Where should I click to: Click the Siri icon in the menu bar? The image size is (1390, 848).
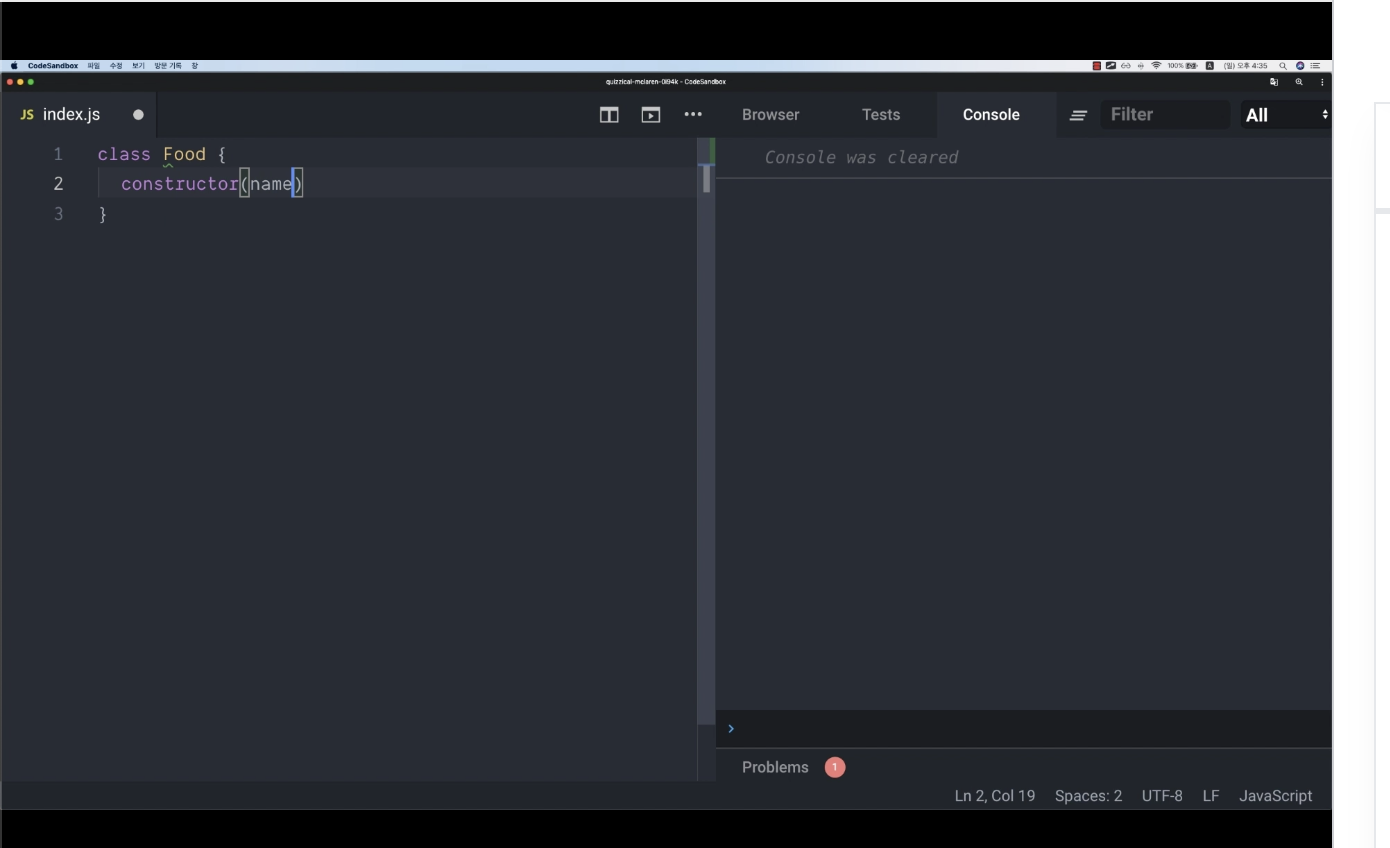1300,66
